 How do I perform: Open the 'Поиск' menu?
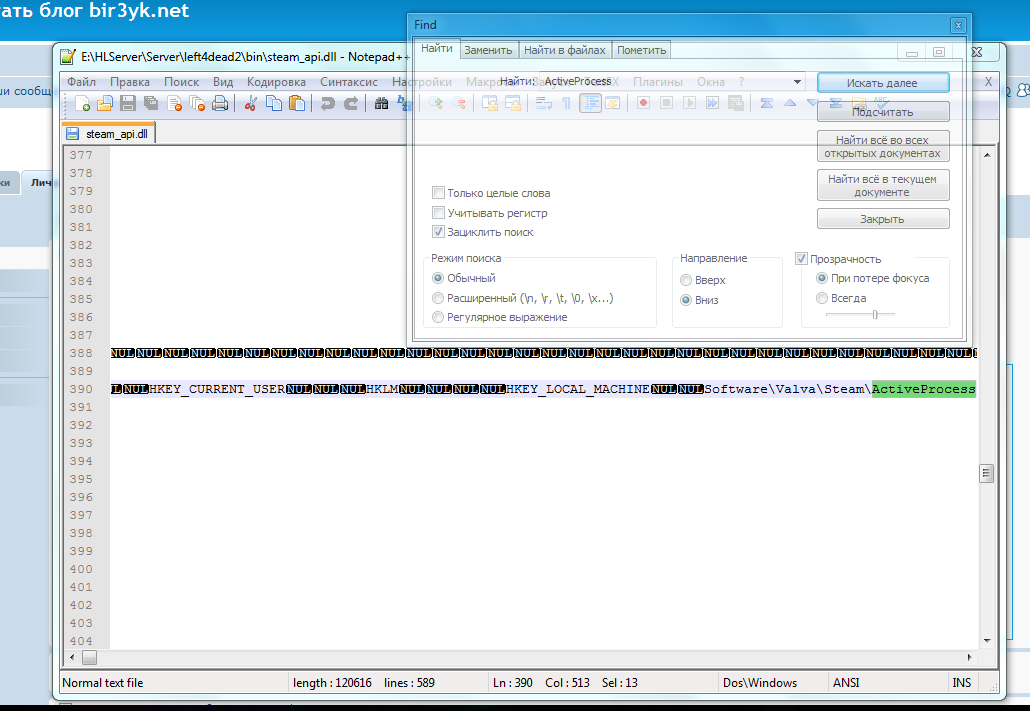pos(181,81)
